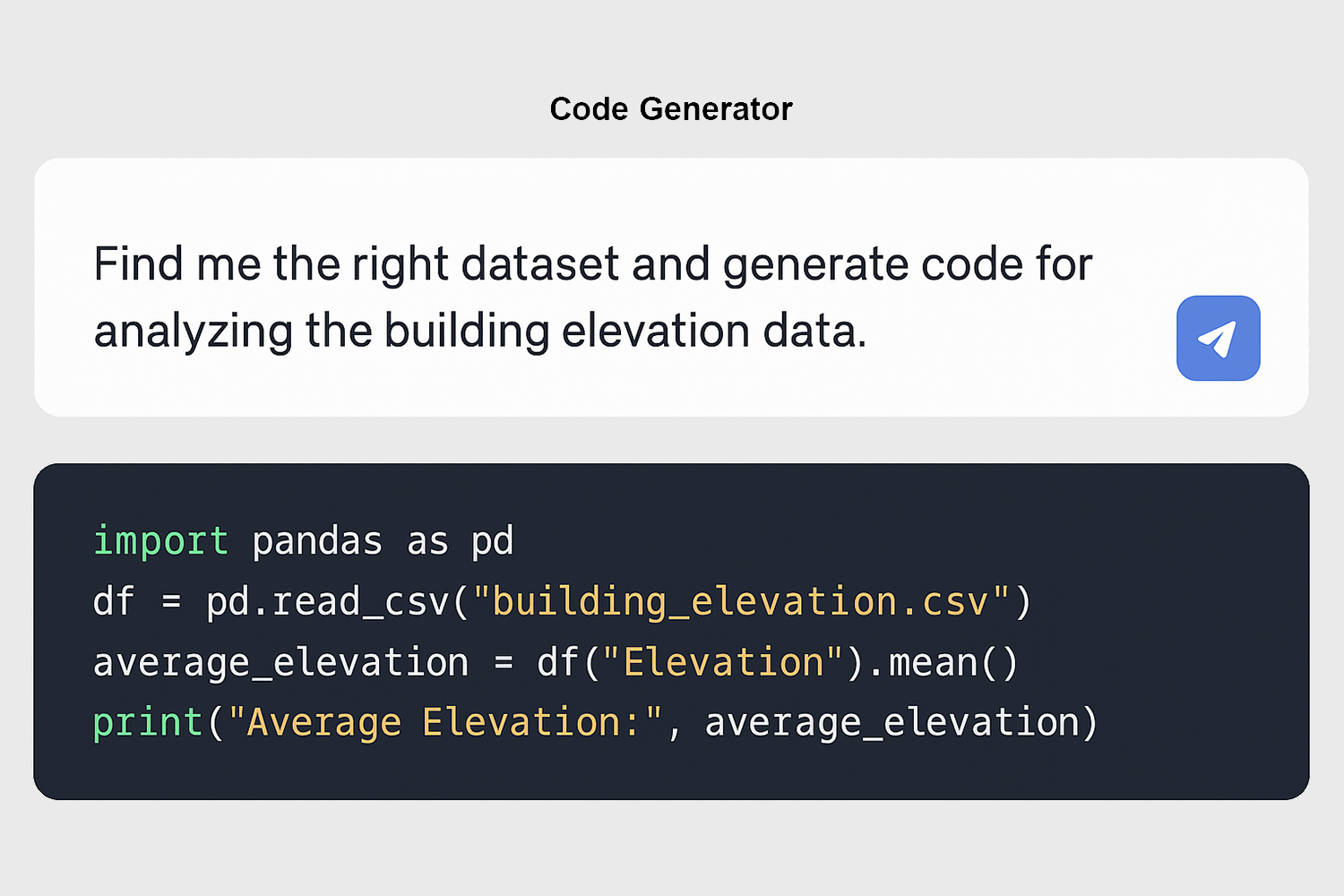
Task: Click the word "analyzing" in the prompt
Action: pyautogui.click(x=193, y=332)
